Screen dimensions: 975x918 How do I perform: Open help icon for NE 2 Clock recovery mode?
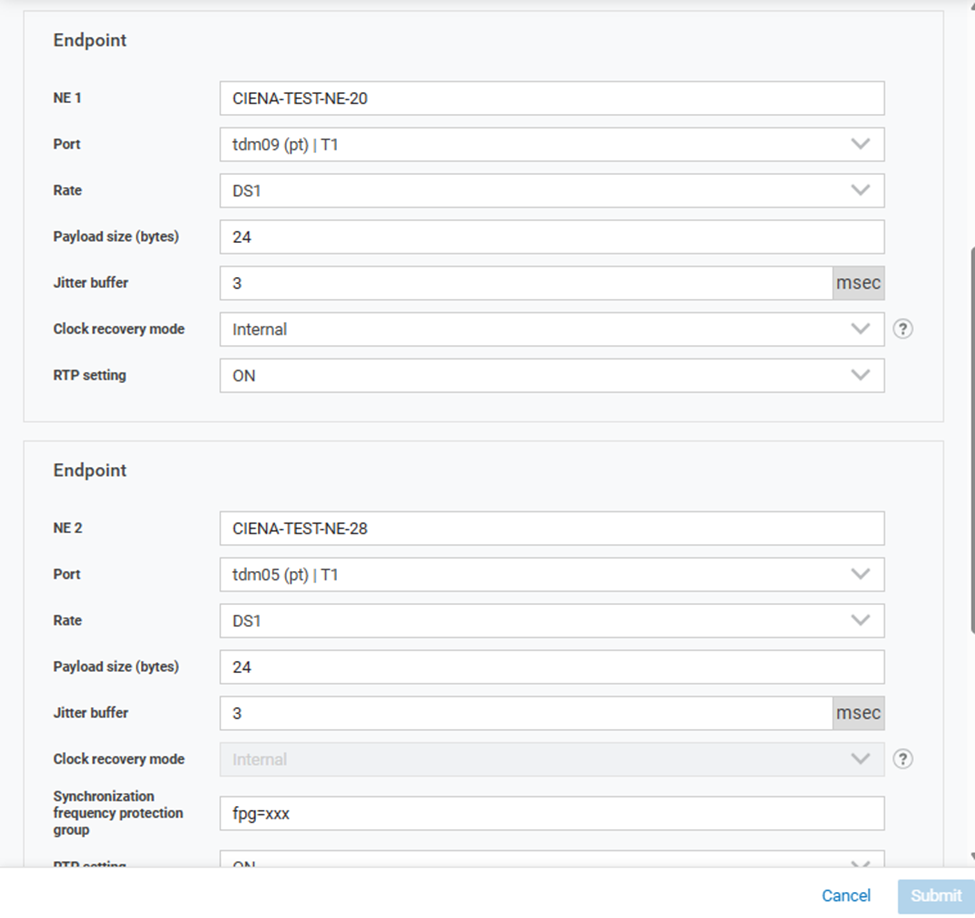pyautogui.click(x=903, y=759)
